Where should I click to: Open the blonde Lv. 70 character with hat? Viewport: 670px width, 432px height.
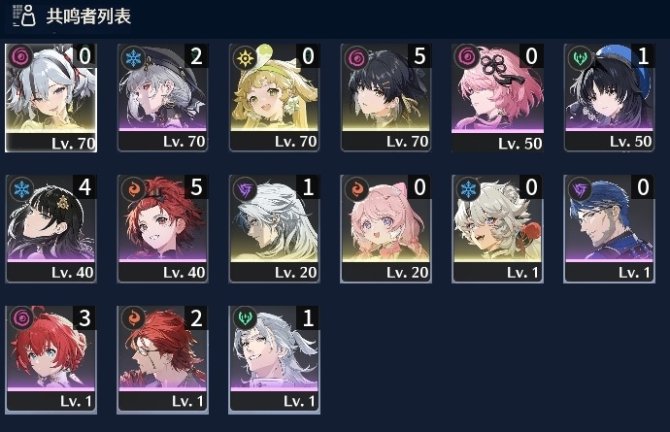[x=274, y=98]
